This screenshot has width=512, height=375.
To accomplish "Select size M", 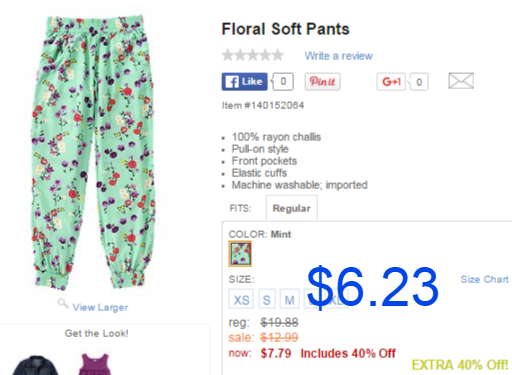I will coord(290,299).
